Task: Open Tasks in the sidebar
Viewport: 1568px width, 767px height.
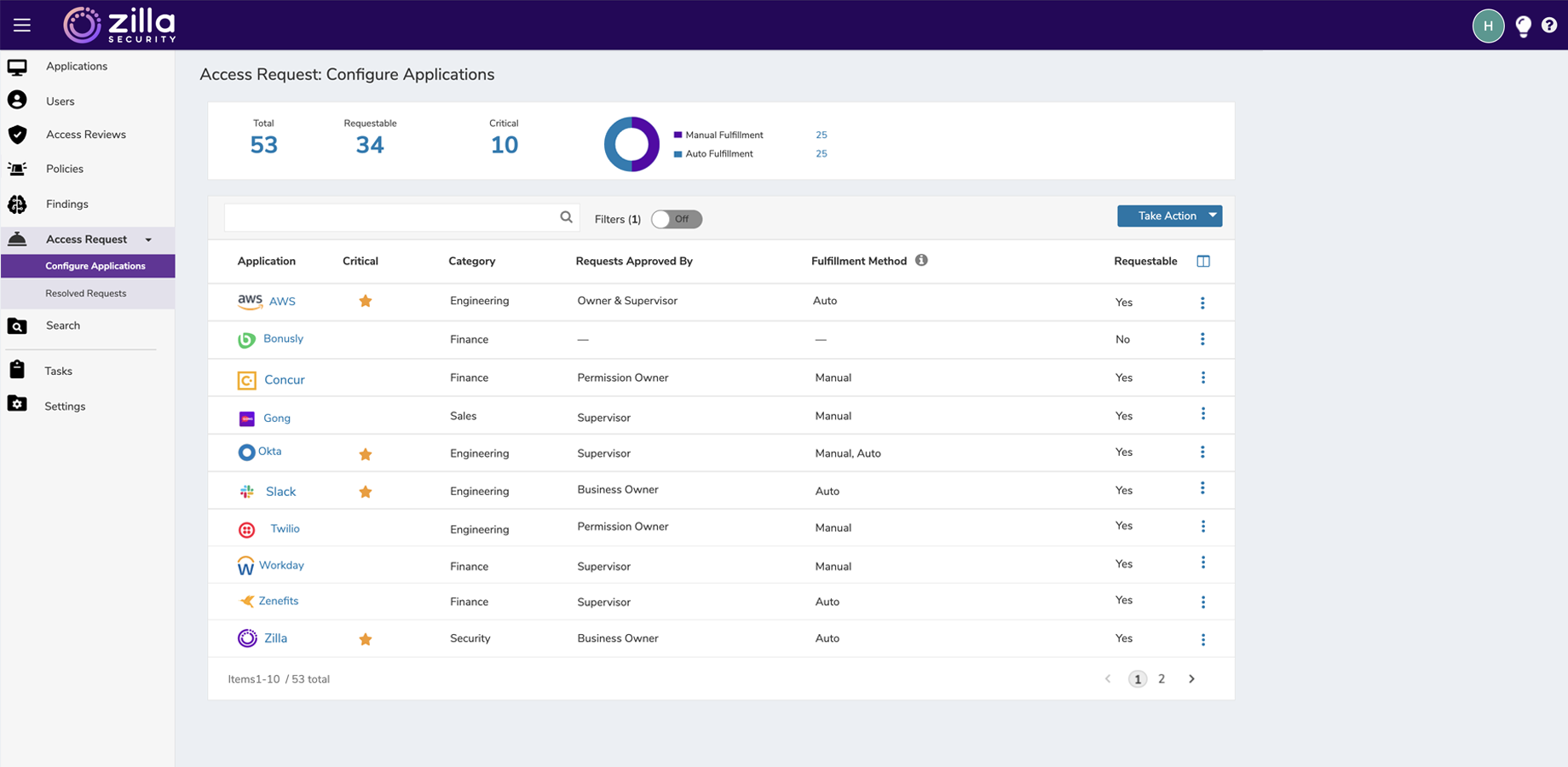Action: click(x=59, y=371)
